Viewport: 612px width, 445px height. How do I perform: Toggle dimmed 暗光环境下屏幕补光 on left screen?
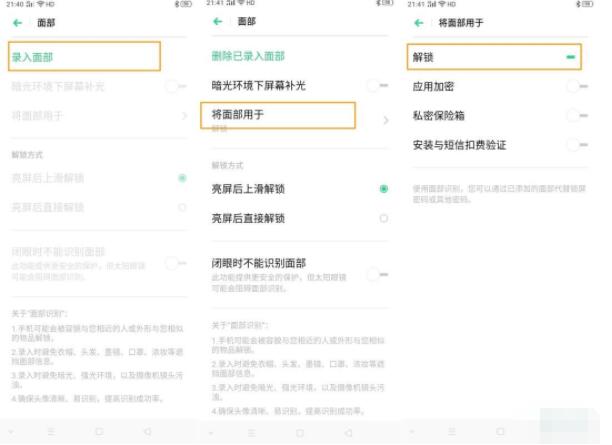pos(176,86)
